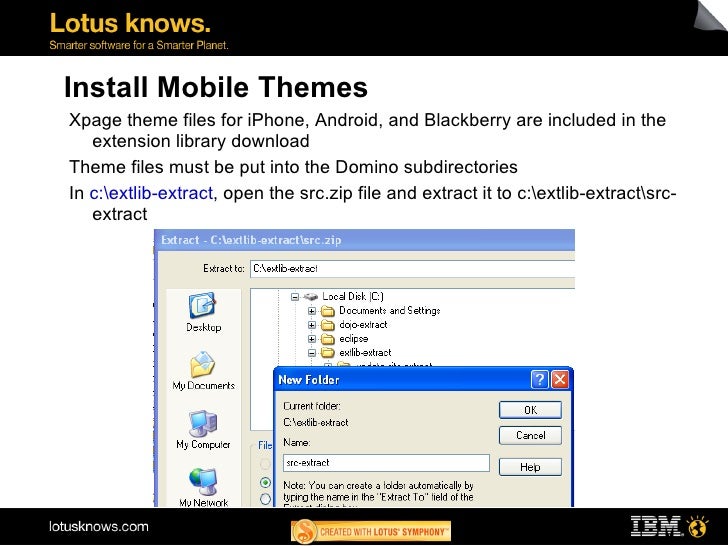The height and width of the screenshot is (546, 728).
Task: Collapse the Local Disk (C:) node
Action: (295, 297)
